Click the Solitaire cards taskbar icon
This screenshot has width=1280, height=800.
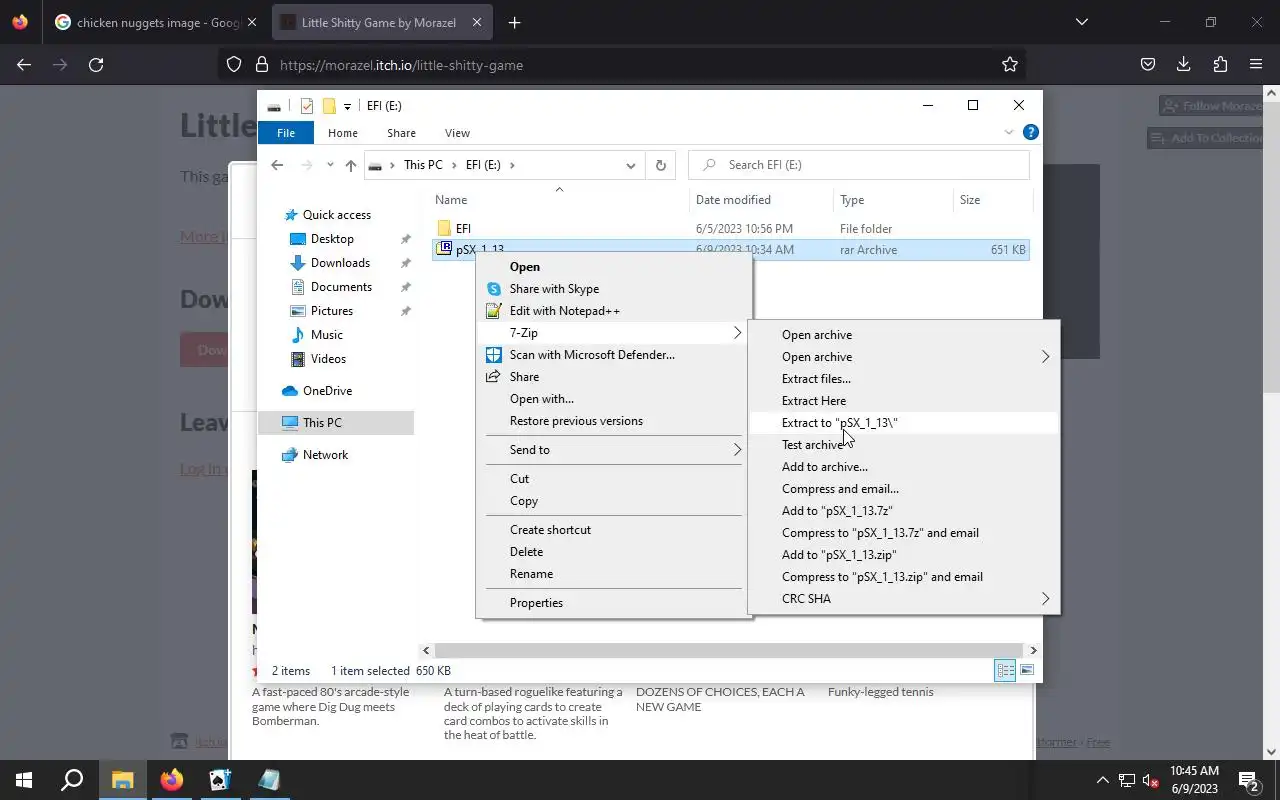pos(220,780)
